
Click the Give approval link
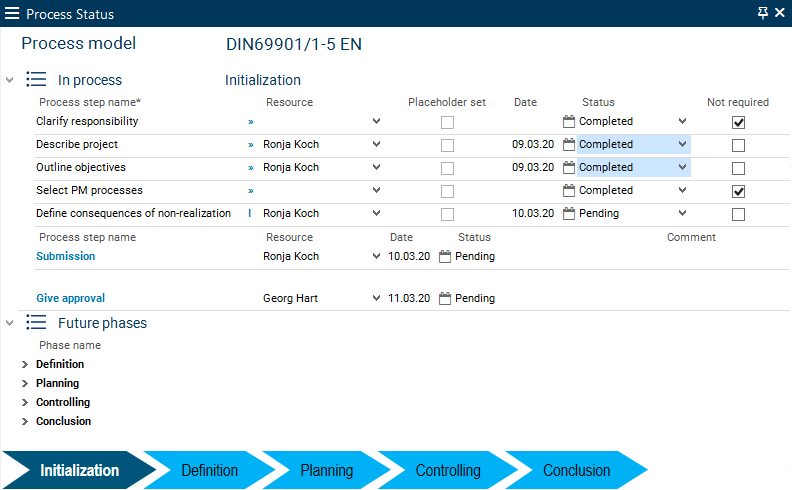click(x=70, y=298)
